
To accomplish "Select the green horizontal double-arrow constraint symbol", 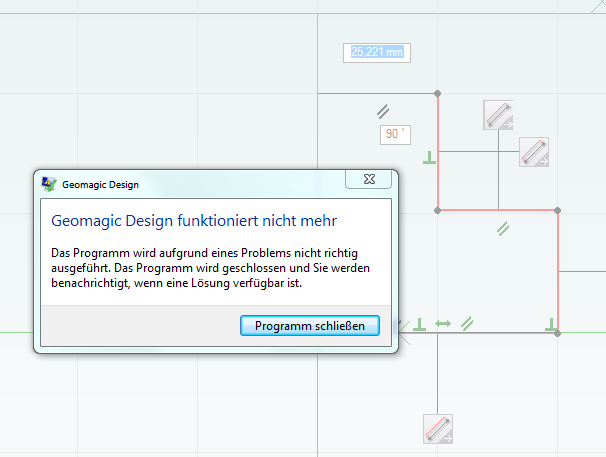I will pyautogui.click(x=443, y=323).
